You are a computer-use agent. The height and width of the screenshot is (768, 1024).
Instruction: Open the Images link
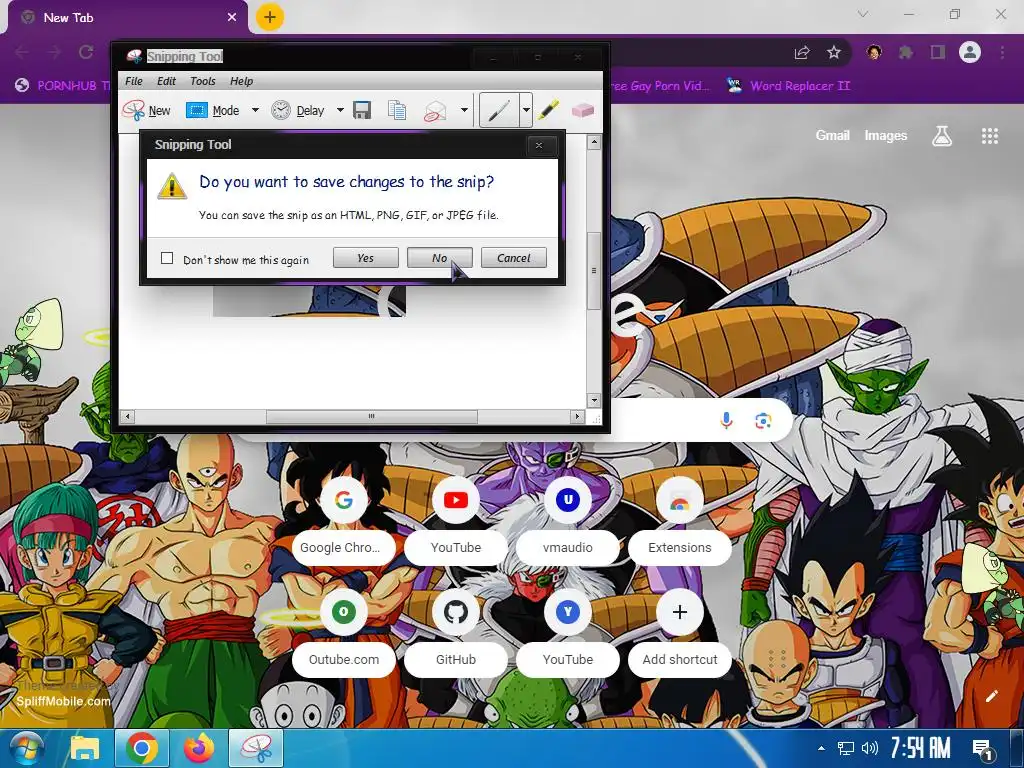886,135
